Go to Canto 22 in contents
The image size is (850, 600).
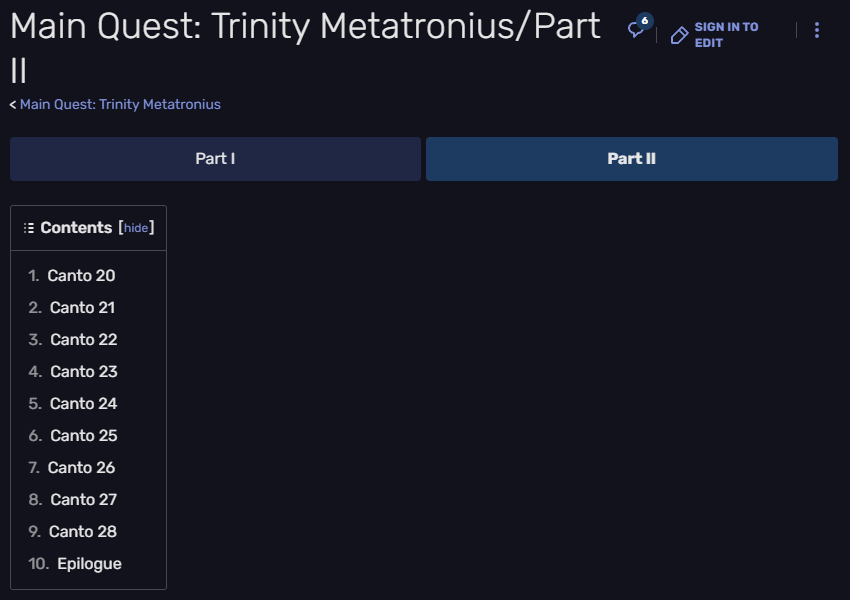(83, 339)
